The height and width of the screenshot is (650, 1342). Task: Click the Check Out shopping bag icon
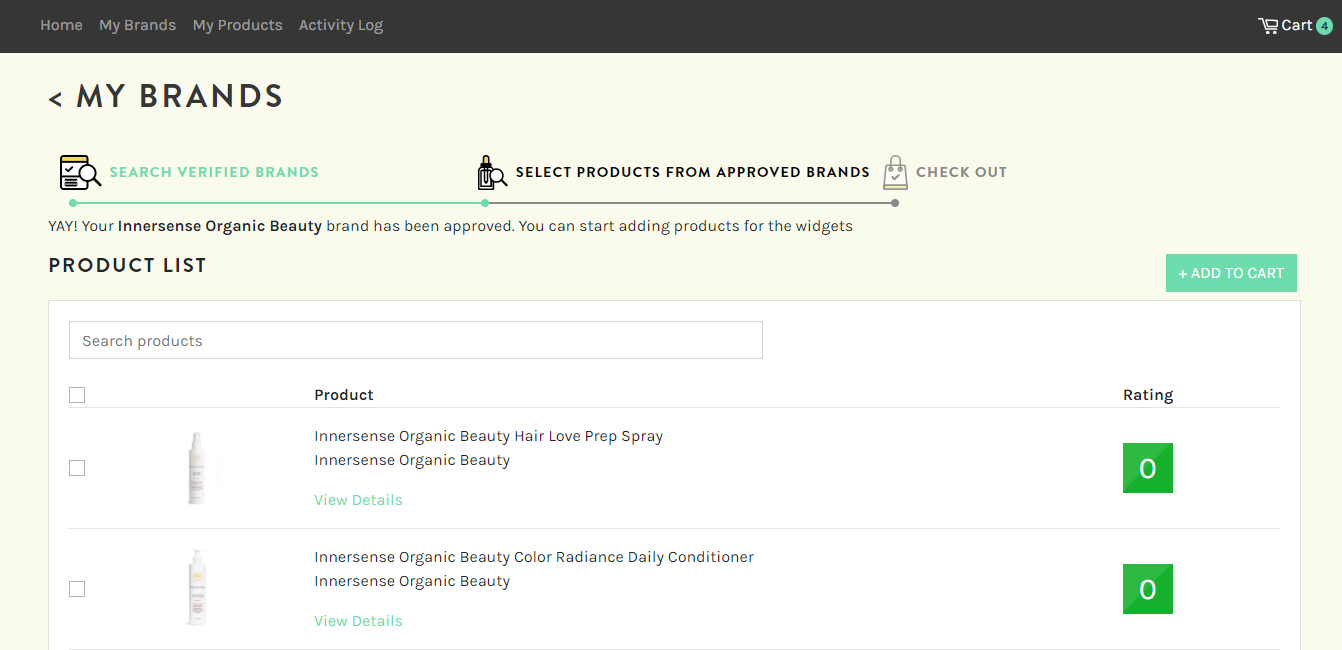click(895, 172)
